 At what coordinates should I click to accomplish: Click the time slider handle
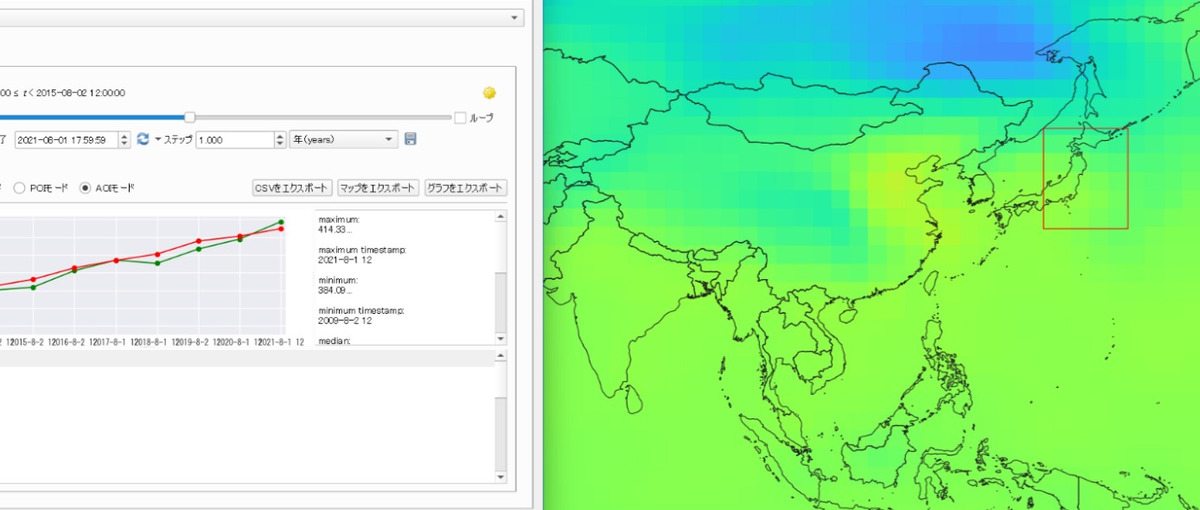190,118
